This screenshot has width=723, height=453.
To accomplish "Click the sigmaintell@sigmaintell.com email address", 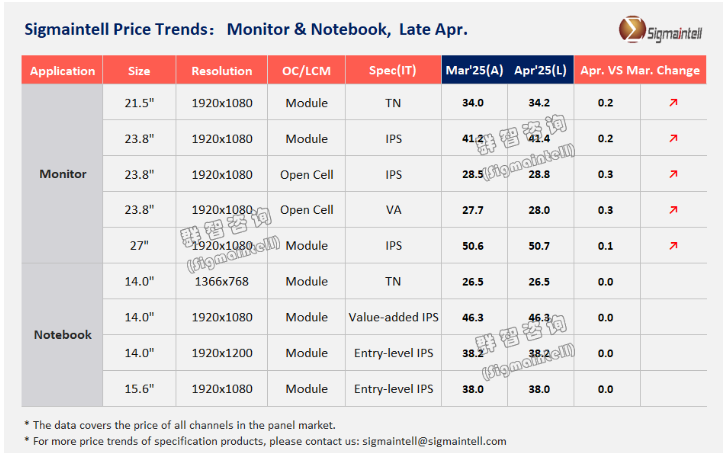I will 434,441.
